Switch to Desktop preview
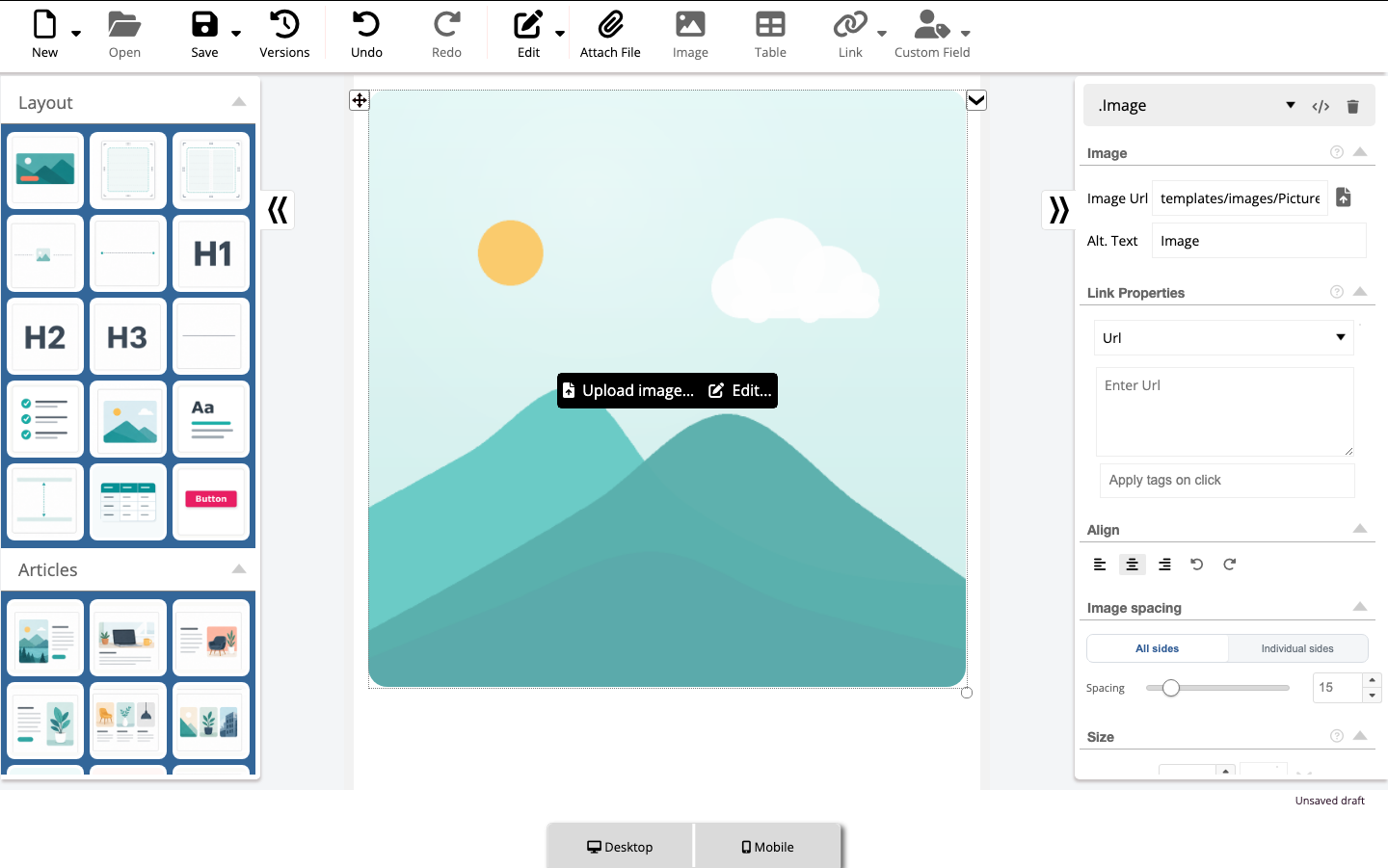Viewport: 1388px width, 868px height. coord(620,847)
